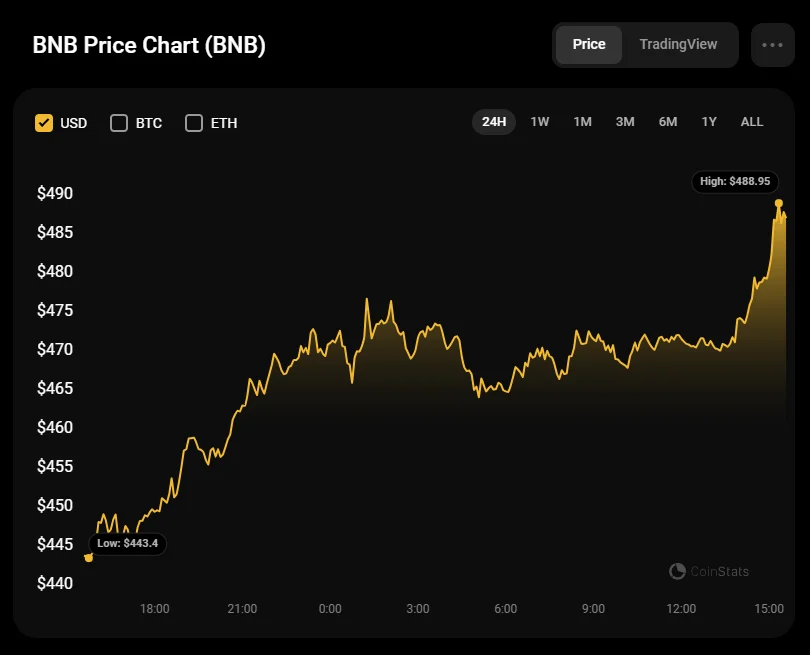
Task: Select the 1Y time range
Action: tap(709, 122)
